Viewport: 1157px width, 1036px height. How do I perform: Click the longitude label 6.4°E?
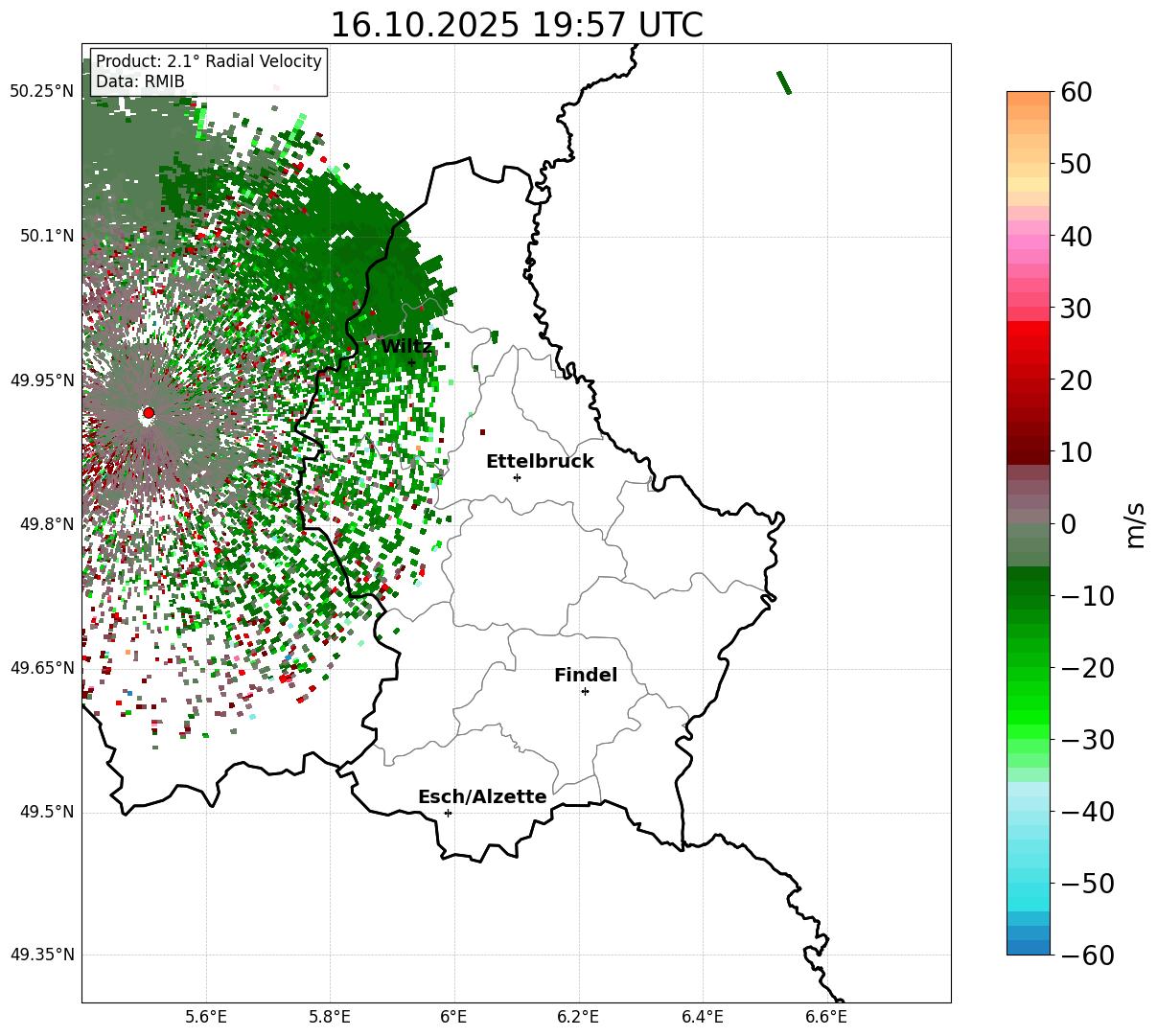tap(702, 1017)
